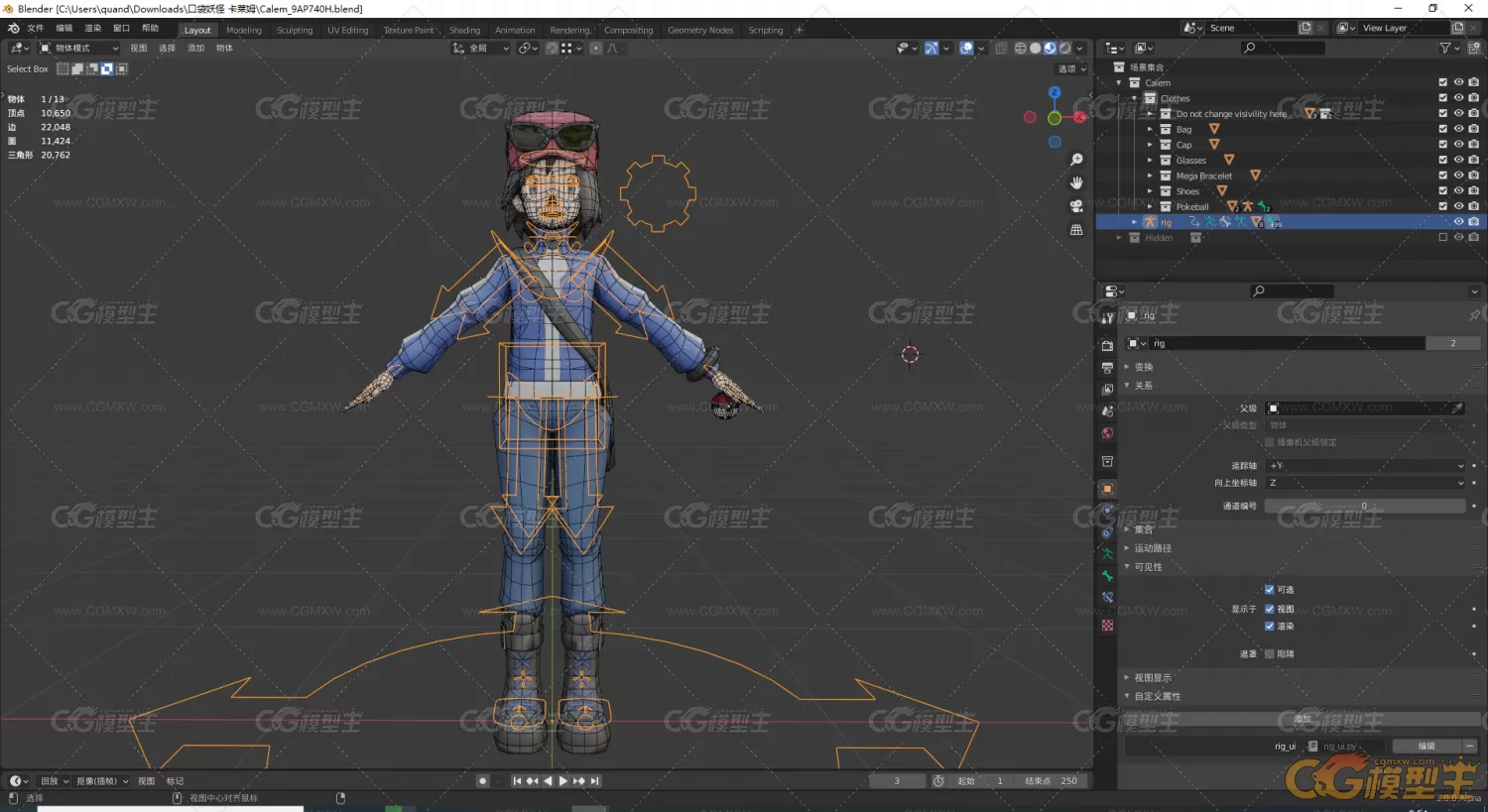Viewport: 1488px width, 812px height.
Task: Expand the Mega Bracelet collection
Action: 1150,175
